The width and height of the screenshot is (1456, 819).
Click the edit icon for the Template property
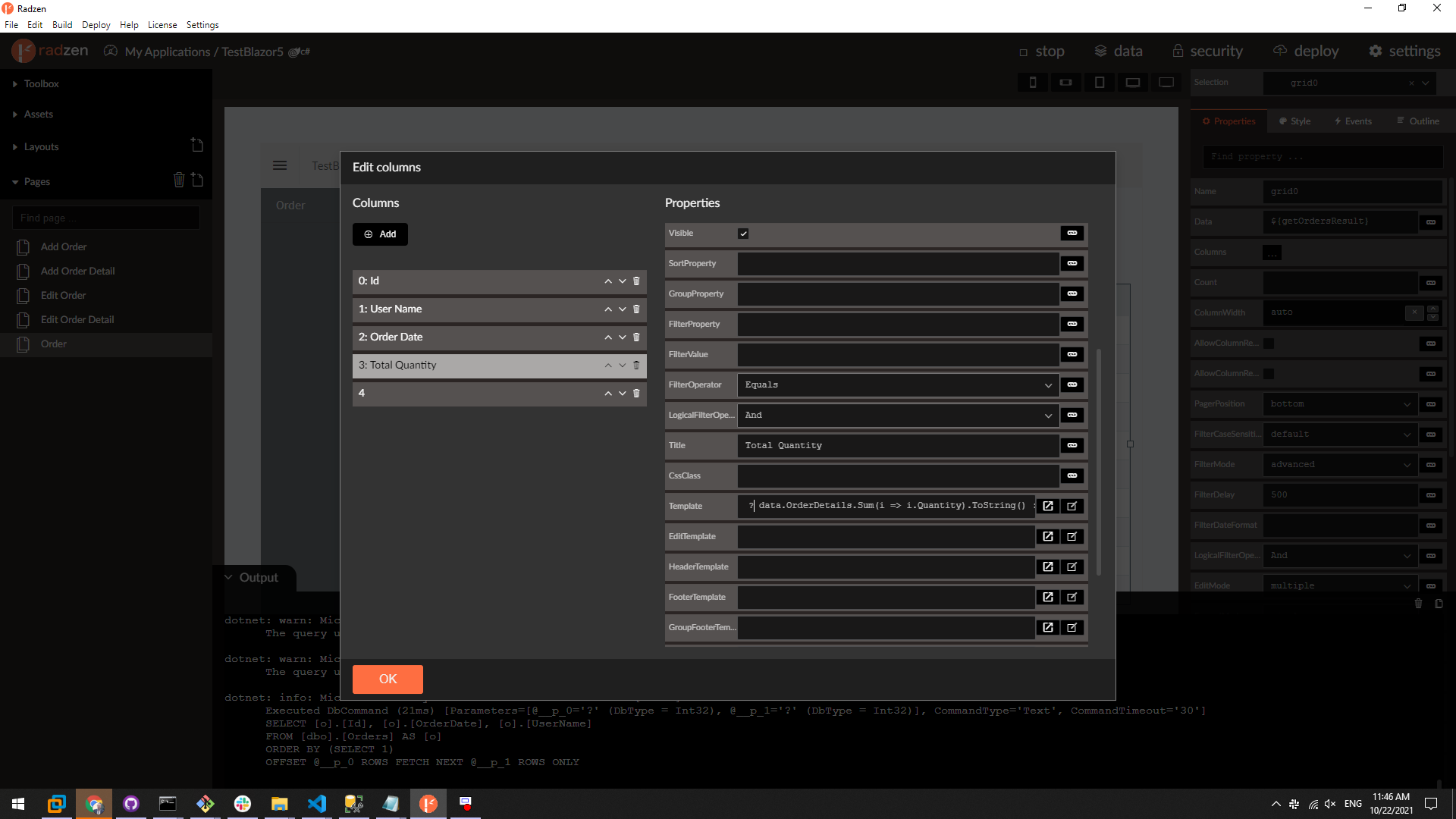(1072, 506)
